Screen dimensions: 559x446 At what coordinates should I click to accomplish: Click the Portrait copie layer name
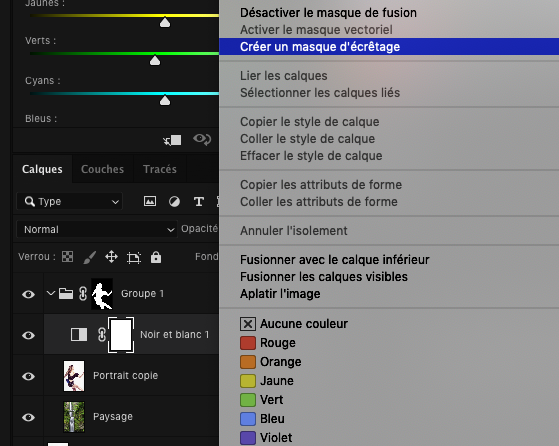(125, 376)
